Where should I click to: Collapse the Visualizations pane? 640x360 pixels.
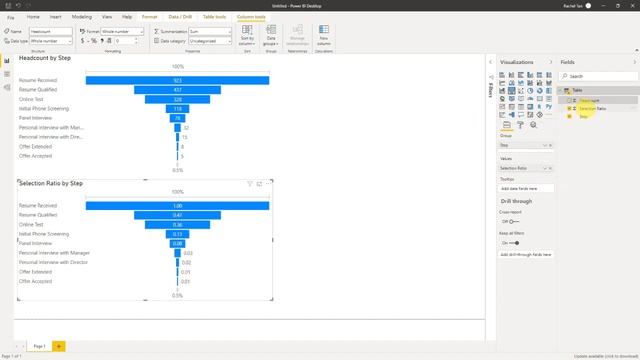click(x=551, y=62)
